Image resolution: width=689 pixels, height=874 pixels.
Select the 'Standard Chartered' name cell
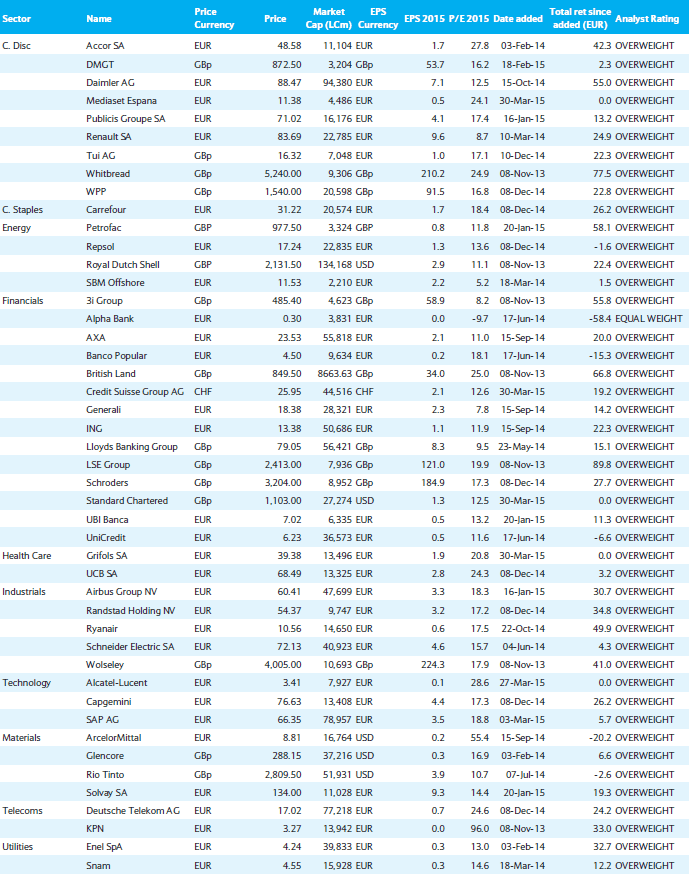pos(127,501)
